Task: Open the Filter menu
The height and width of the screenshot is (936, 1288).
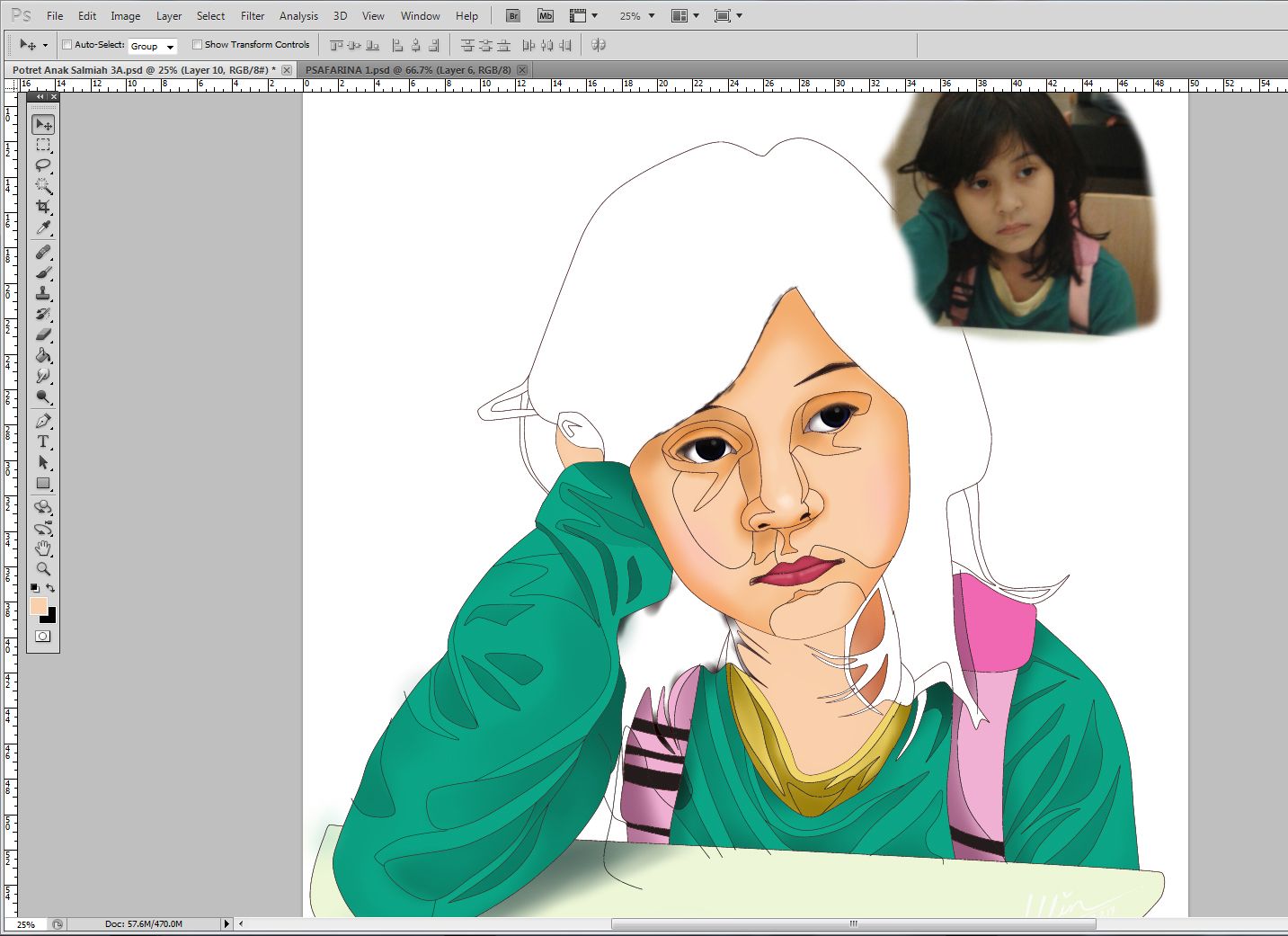Action: point(253,15)
